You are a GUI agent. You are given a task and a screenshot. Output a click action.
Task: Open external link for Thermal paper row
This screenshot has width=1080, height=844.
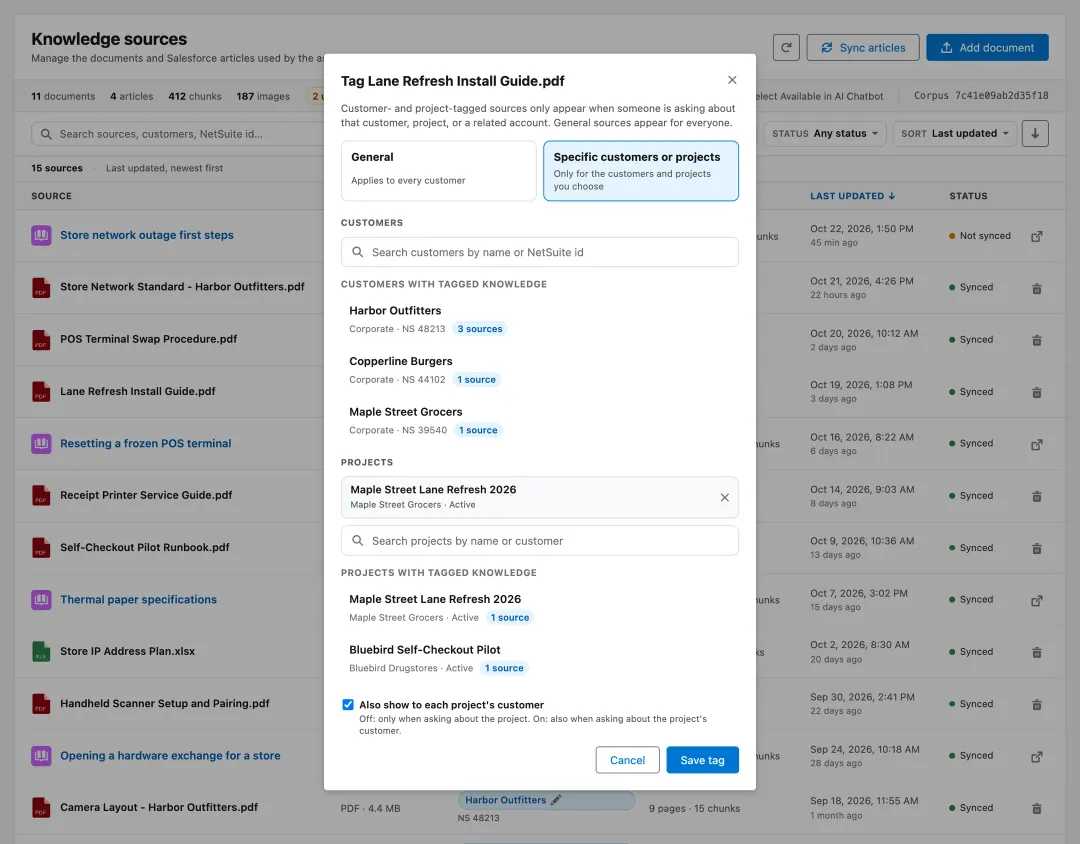point(1036,601)
